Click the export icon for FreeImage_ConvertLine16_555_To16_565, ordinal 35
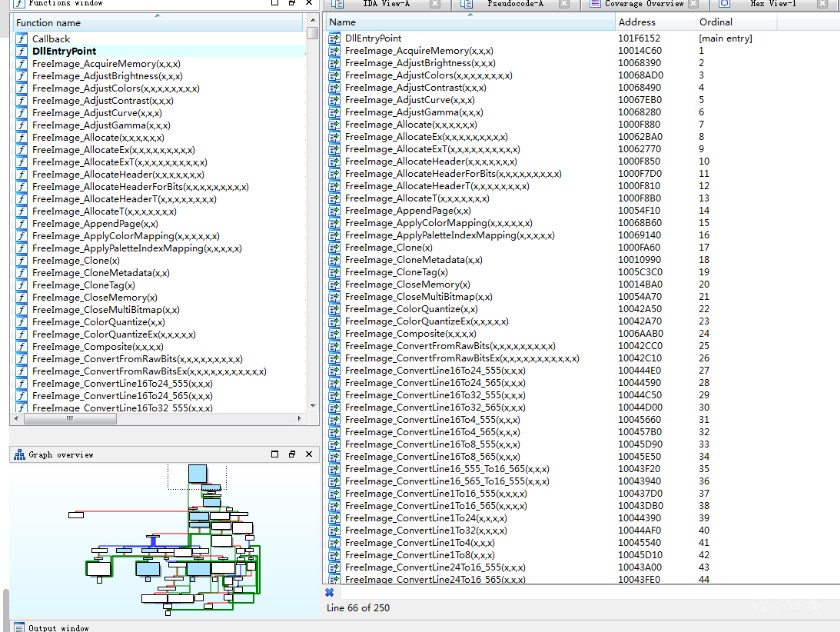Viewport: 840px width, 632px height. 335,469
